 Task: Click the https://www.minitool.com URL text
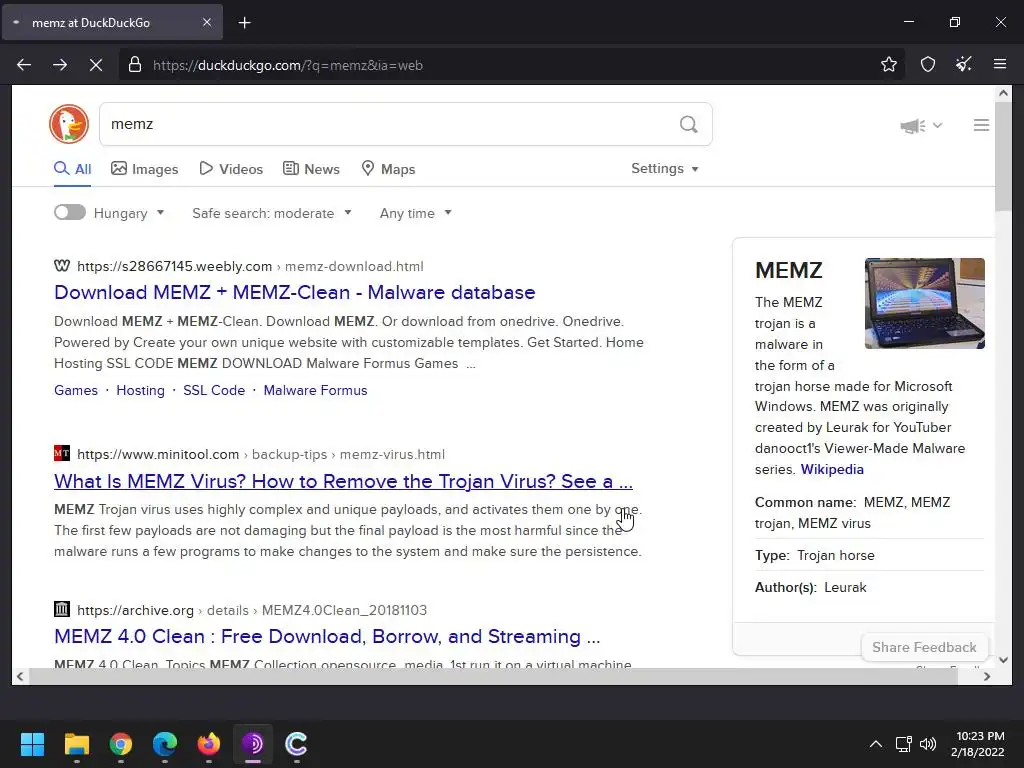point(158,454)
